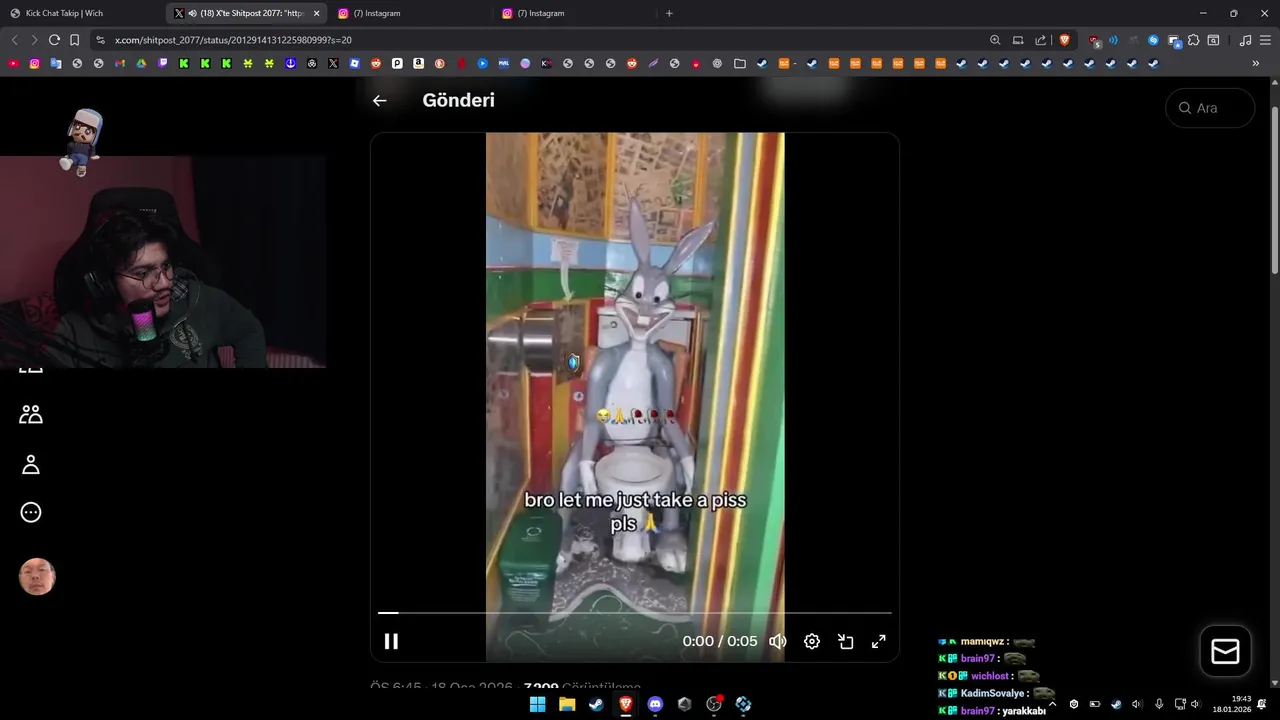
Task: Click the browser Back button
Action: point(14,40)
